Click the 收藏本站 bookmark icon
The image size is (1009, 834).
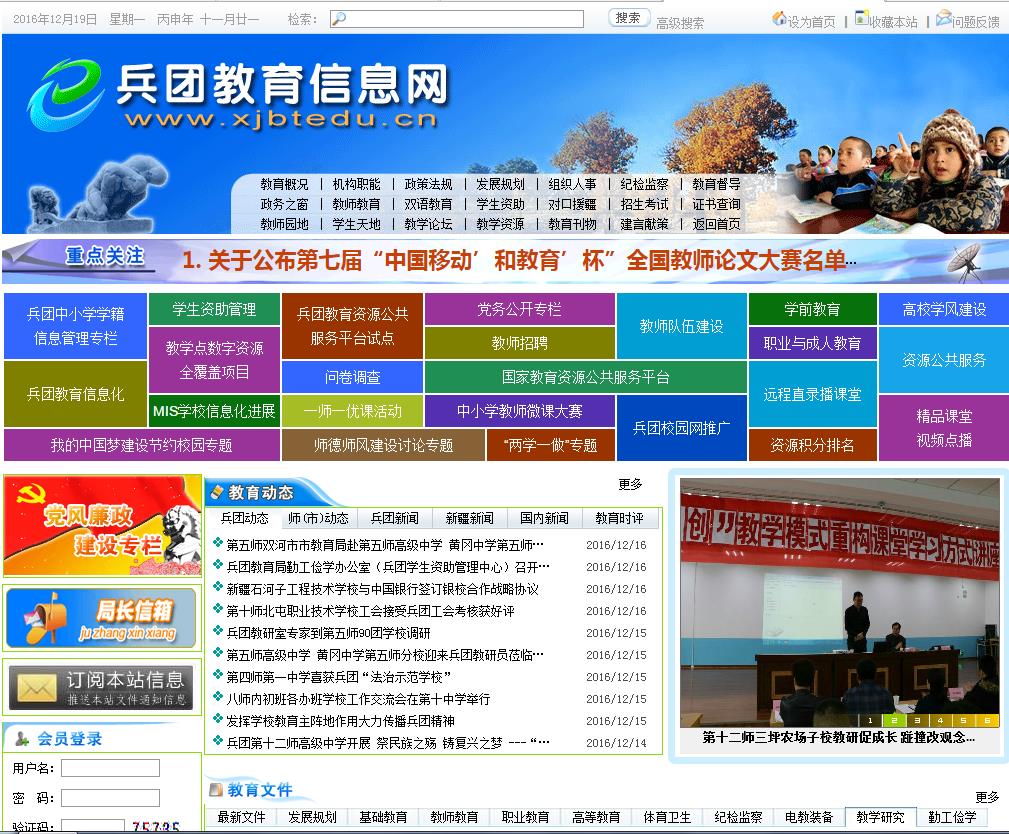point(861,18)
